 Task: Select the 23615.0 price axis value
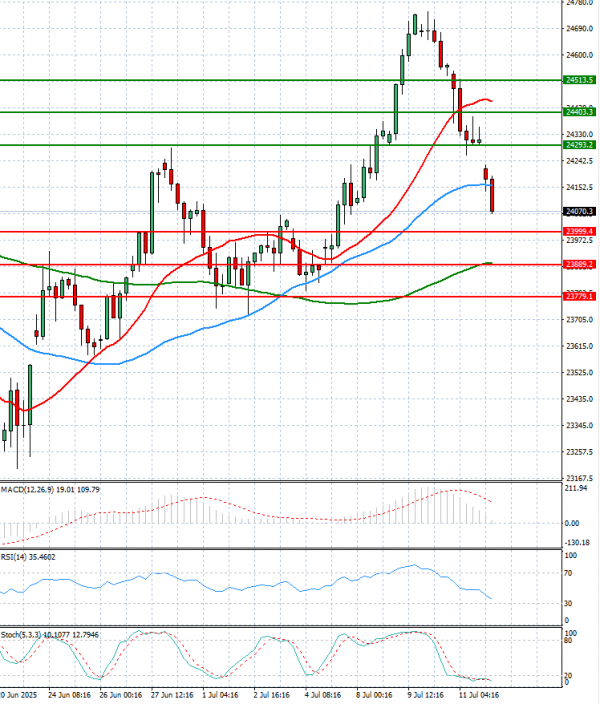(580, 346)
